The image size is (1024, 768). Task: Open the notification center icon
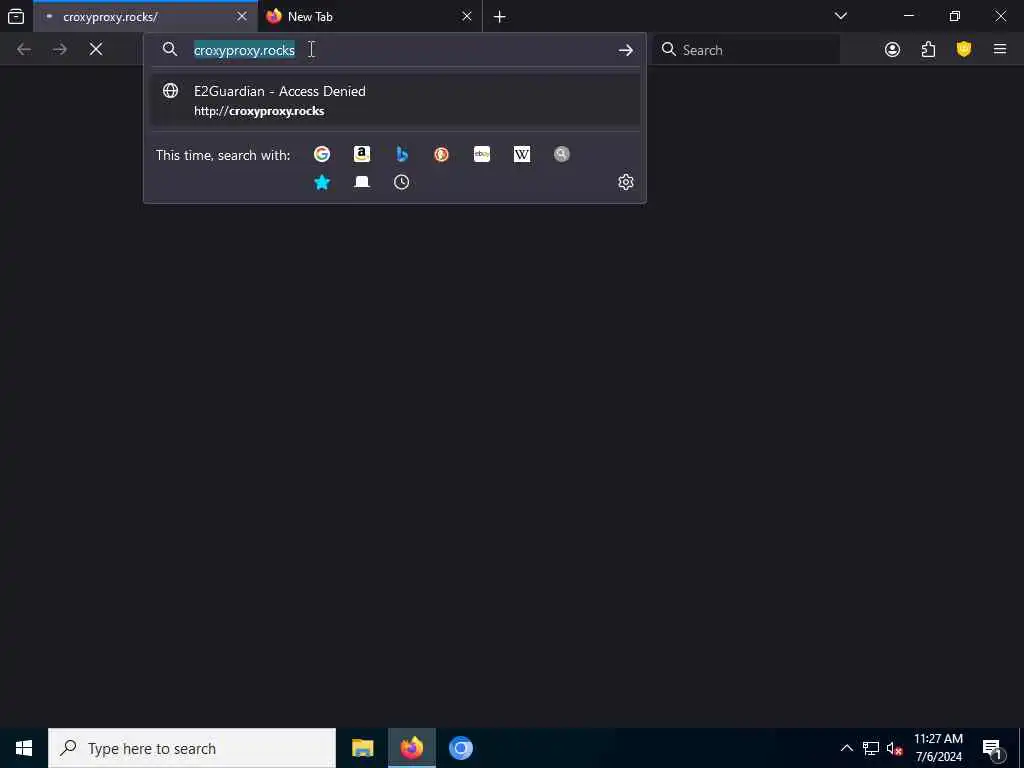coord(993,748)
